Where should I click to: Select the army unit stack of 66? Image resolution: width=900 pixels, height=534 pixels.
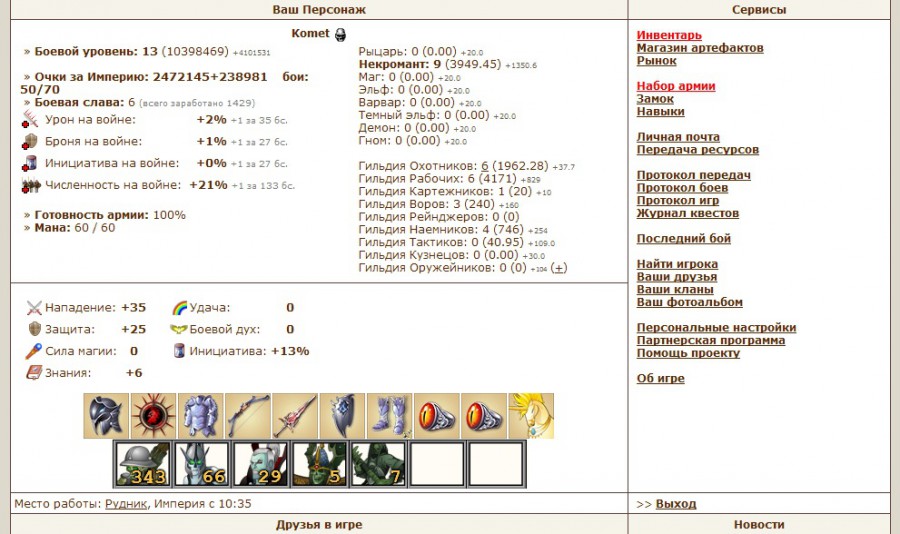coord(202,465)
